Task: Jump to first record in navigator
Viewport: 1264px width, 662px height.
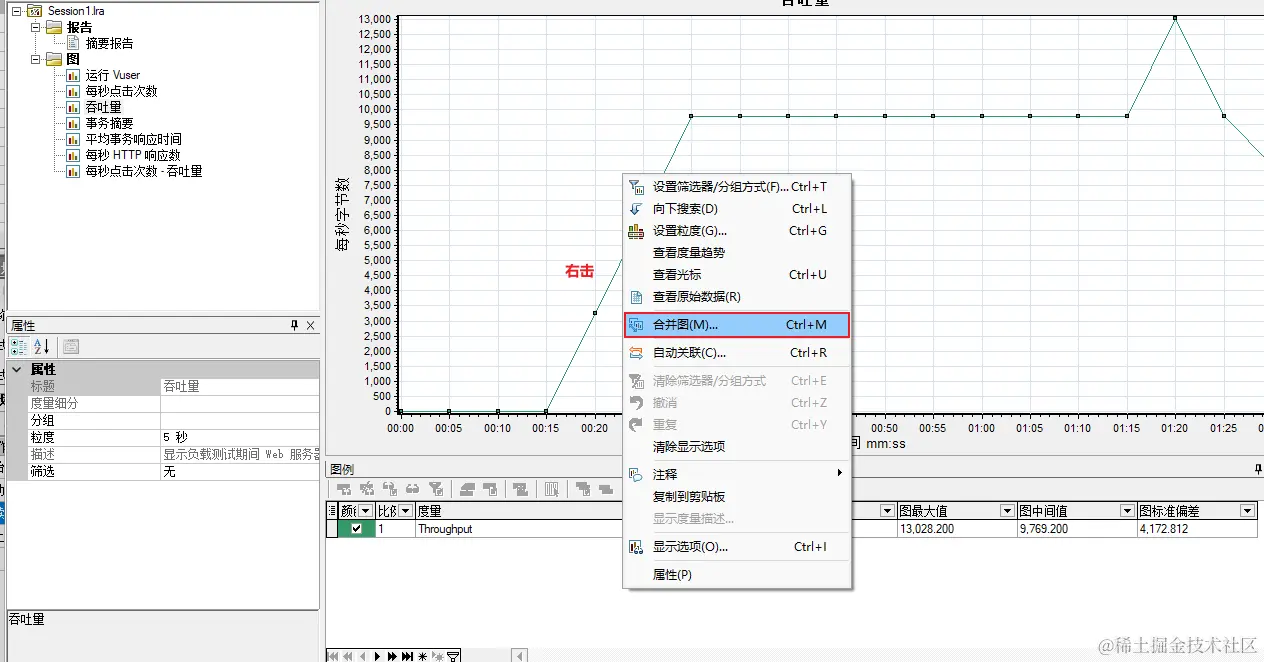Action: click(x=333, y=657)
